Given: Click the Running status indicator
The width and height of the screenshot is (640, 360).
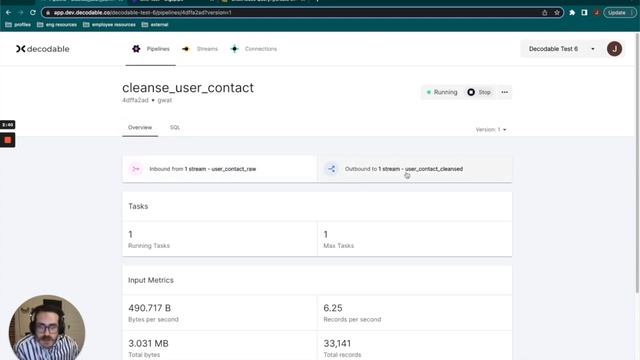Looking at the screenshot, I should (442, 92).
